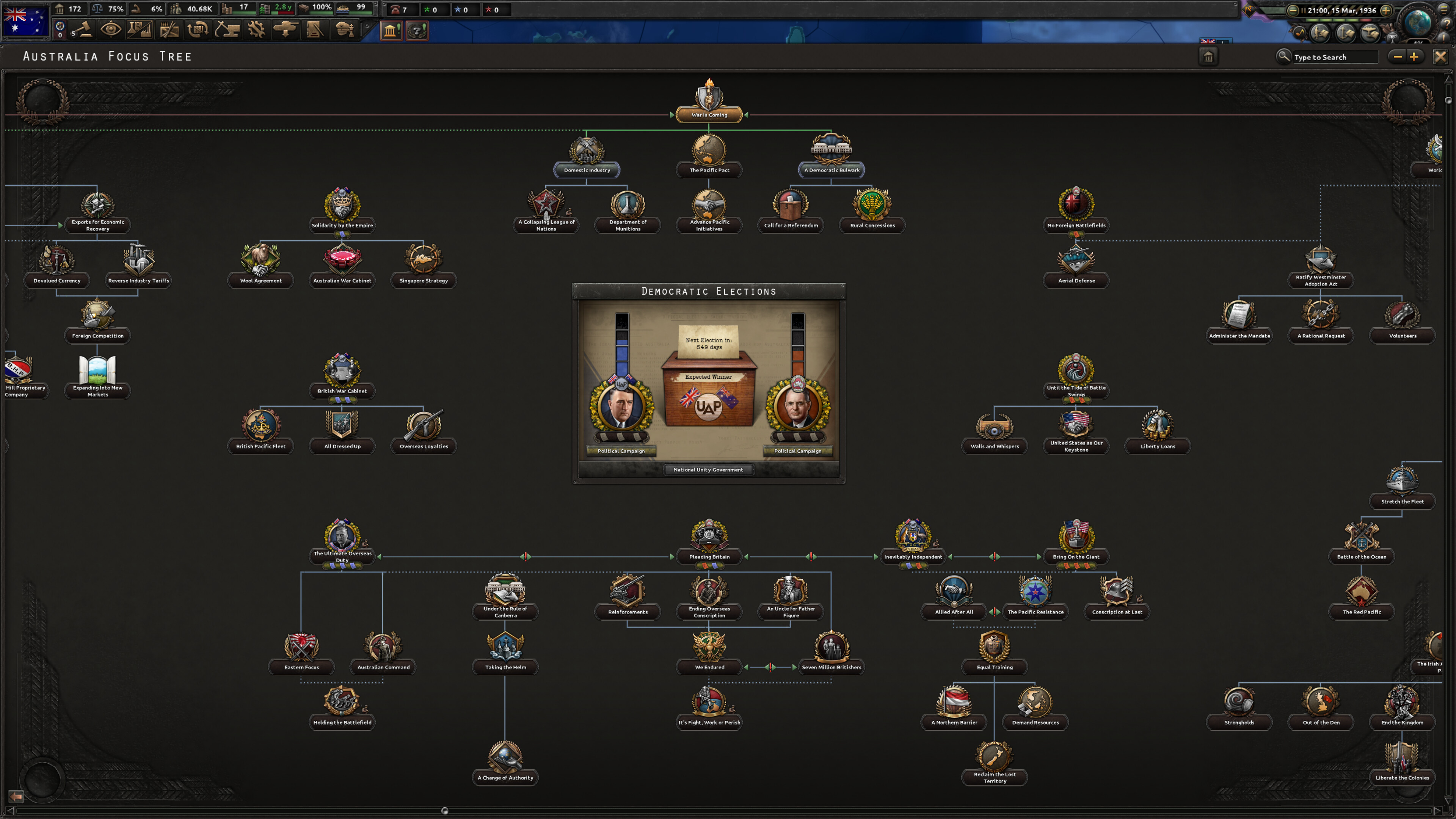The height and width of the screenshot is (819, 1456).
Task: Select the Pleading Britain telephone icon
Action: tap(709, 535)
